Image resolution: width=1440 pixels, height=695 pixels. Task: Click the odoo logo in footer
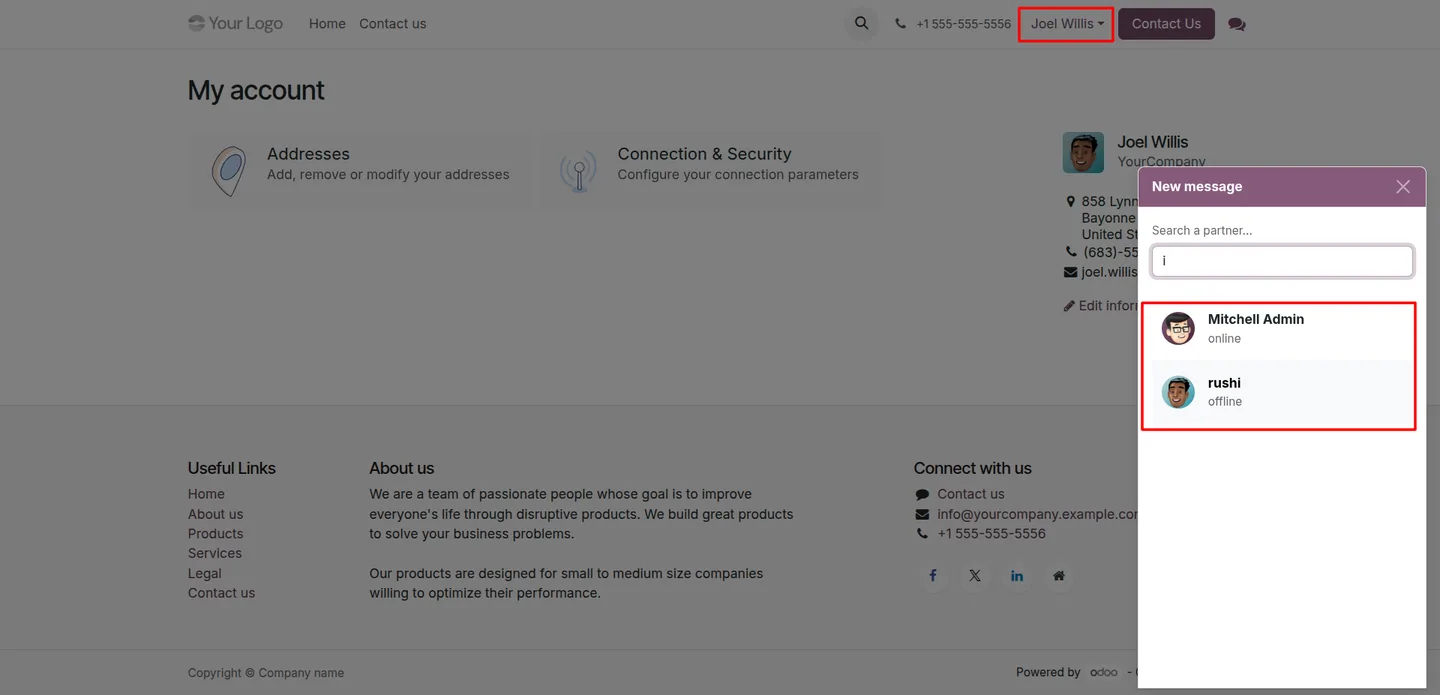tap(1104, 672)
